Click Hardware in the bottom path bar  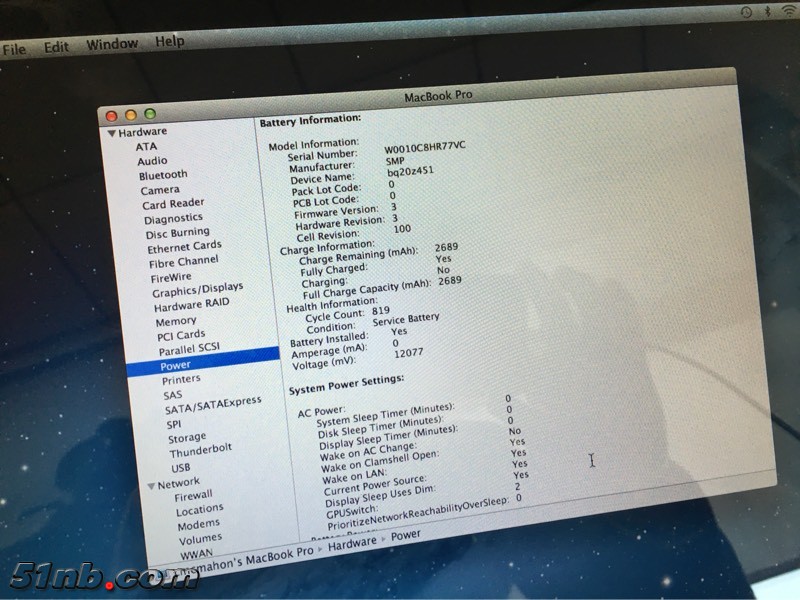click(x=352, y=542)
